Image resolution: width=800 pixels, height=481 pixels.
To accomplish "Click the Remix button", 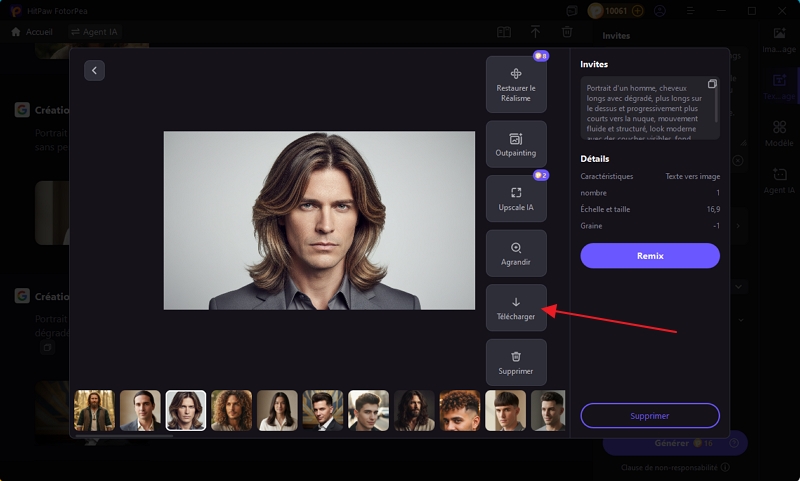I will coord(650,256).
